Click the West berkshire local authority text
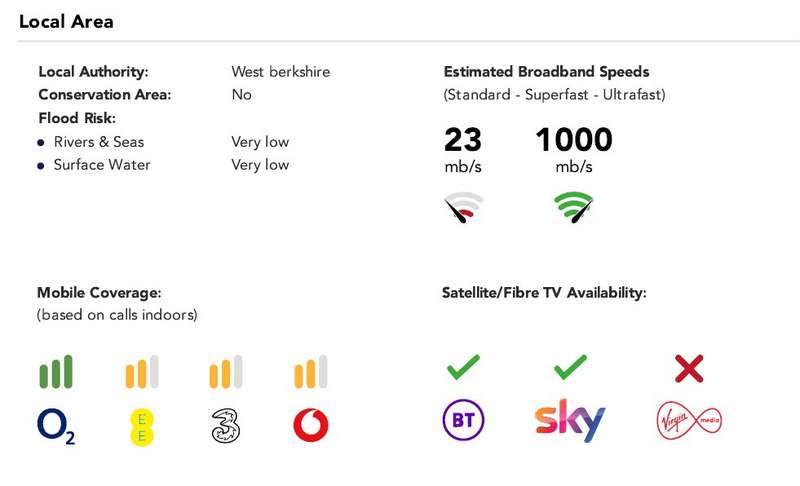 coord(281,72)
